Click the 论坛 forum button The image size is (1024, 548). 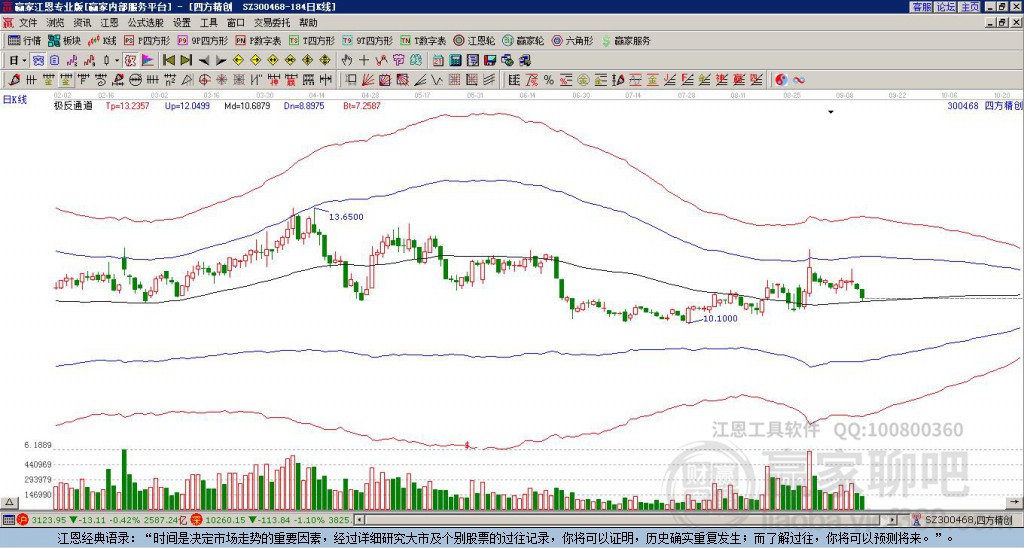pyautogui.click(x=946, y=7)
